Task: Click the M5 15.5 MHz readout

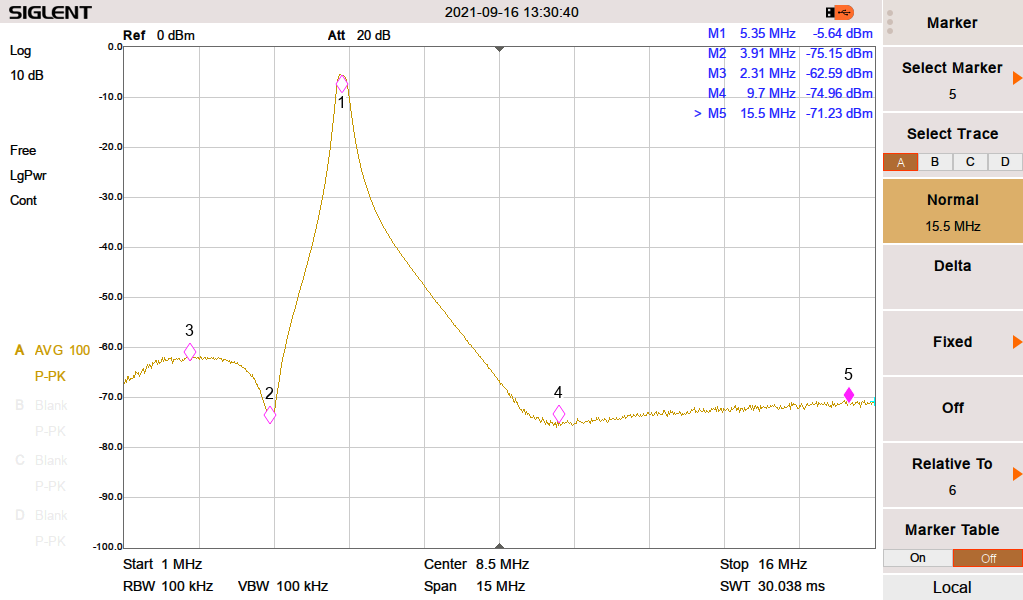Action: 784,113
